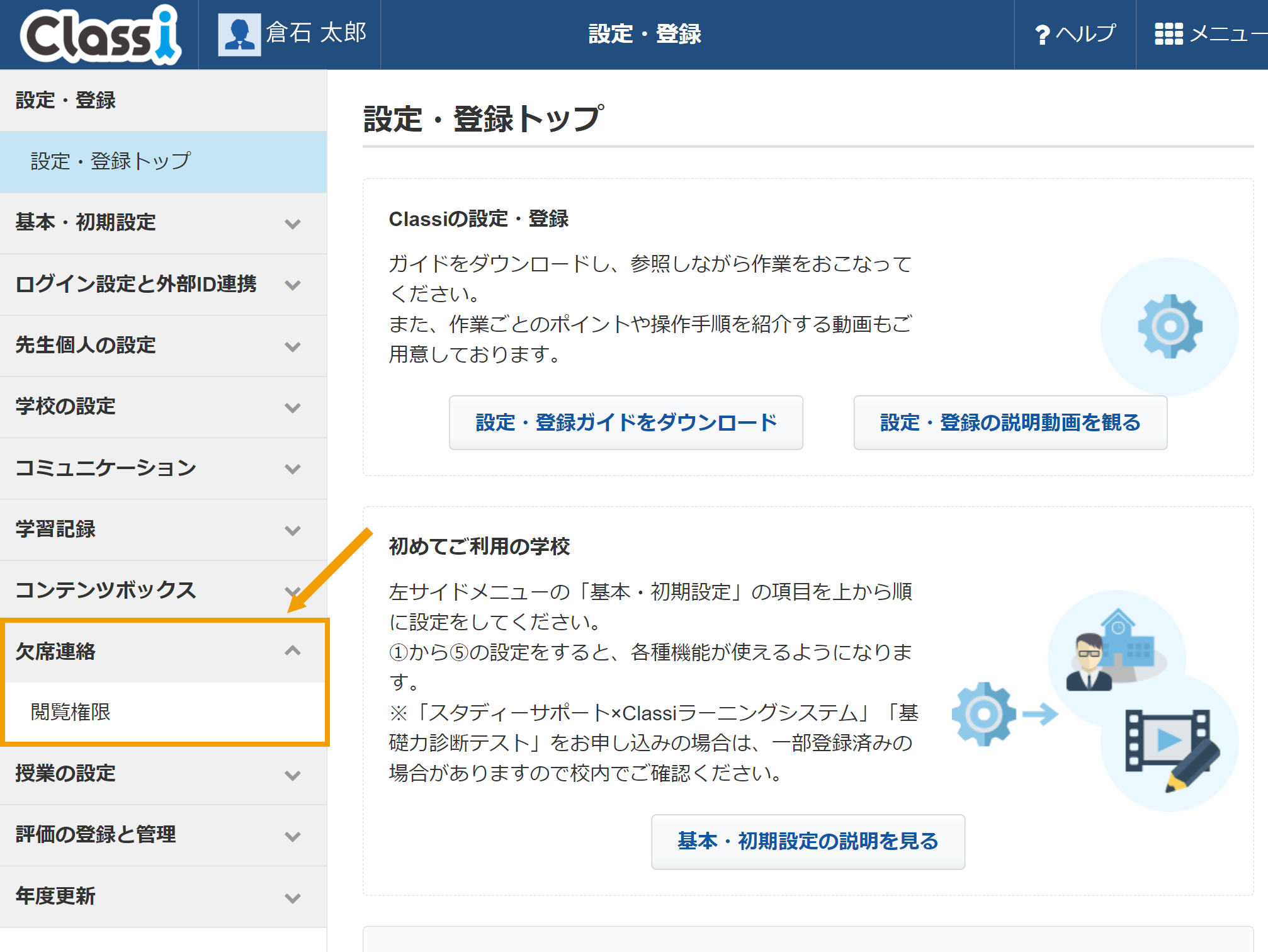Expand 基本・初期設定 chevron

pos(292,224)
